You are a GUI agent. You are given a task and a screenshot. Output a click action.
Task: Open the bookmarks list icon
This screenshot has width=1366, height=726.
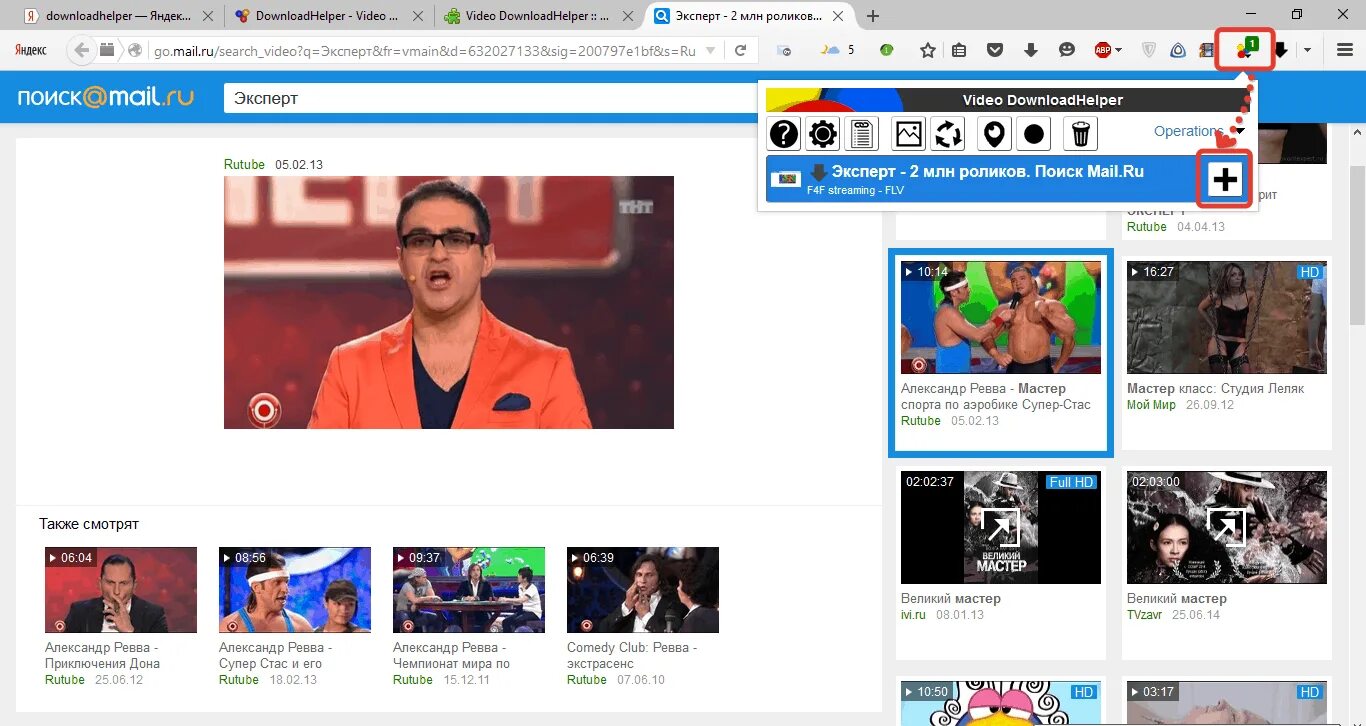[x=959, y=50]
